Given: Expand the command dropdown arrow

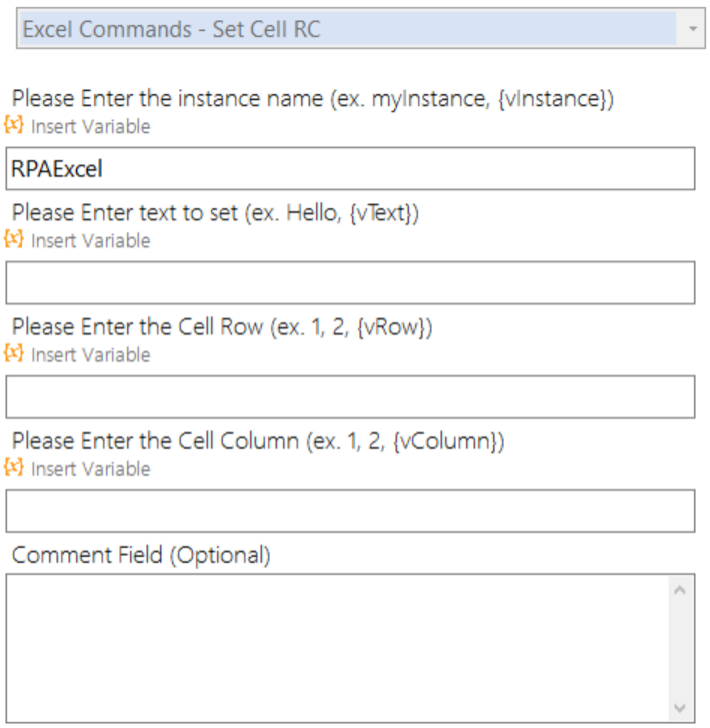Looking at the screenshot, I should tap(693, 29).
